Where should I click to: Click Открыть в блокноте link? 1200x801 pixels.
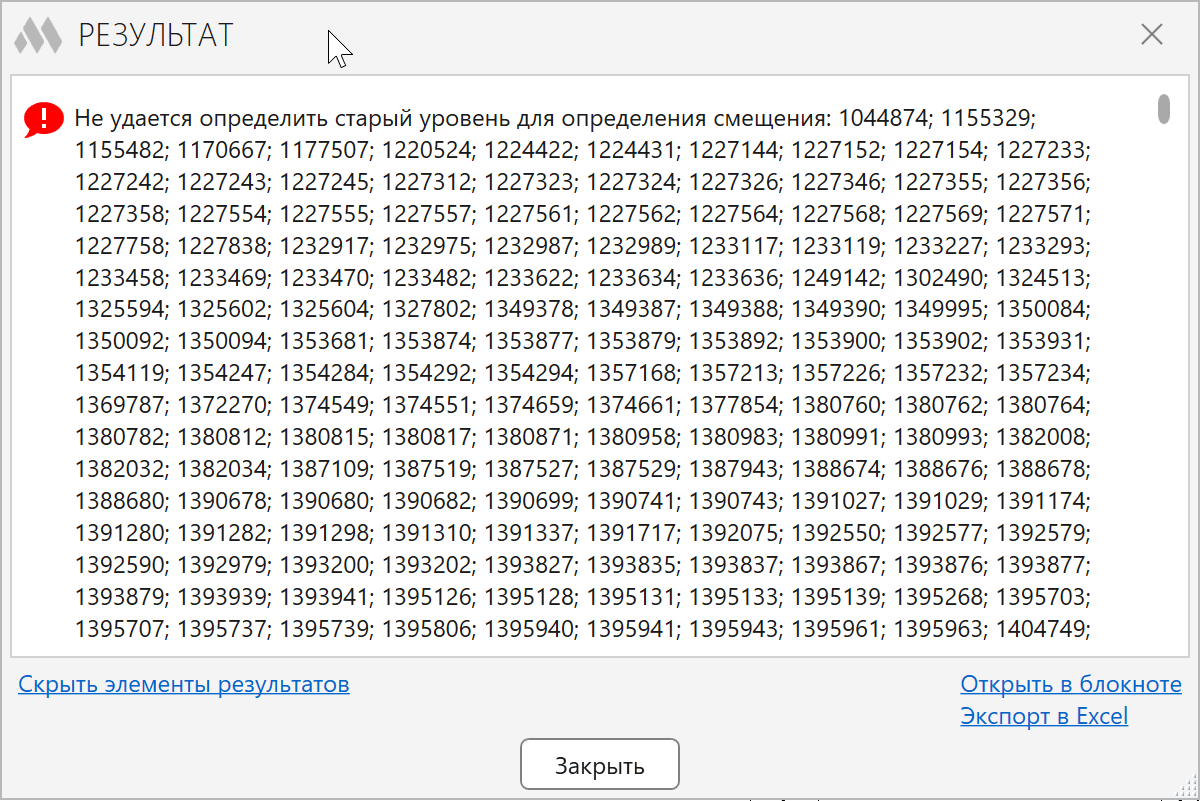(x=1071, y=685)
